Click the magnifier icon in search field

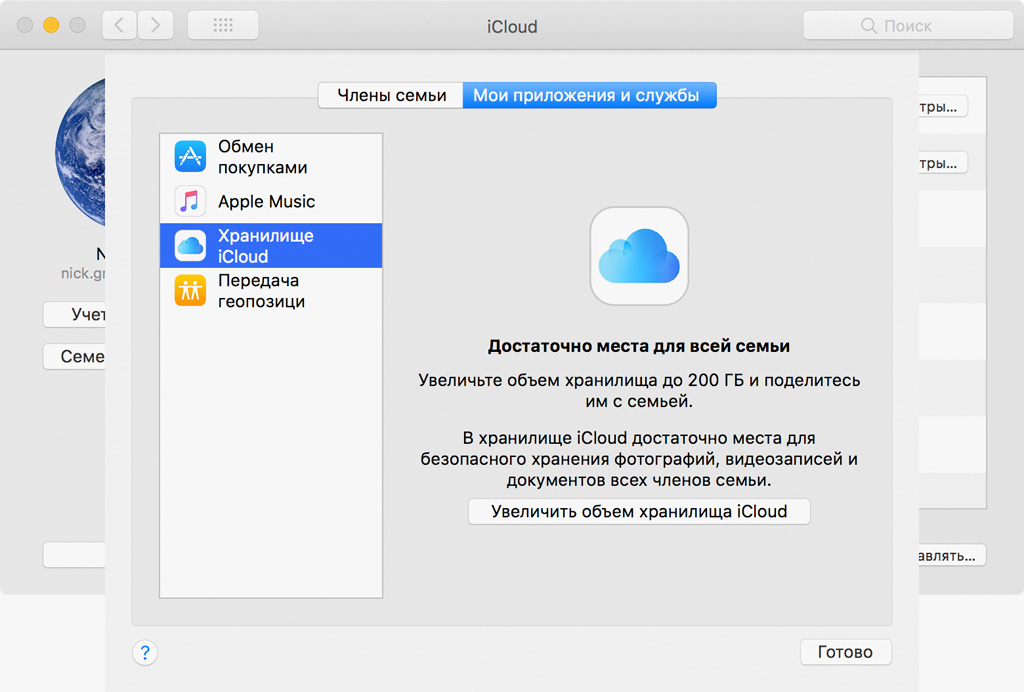[x=869, y=25]
